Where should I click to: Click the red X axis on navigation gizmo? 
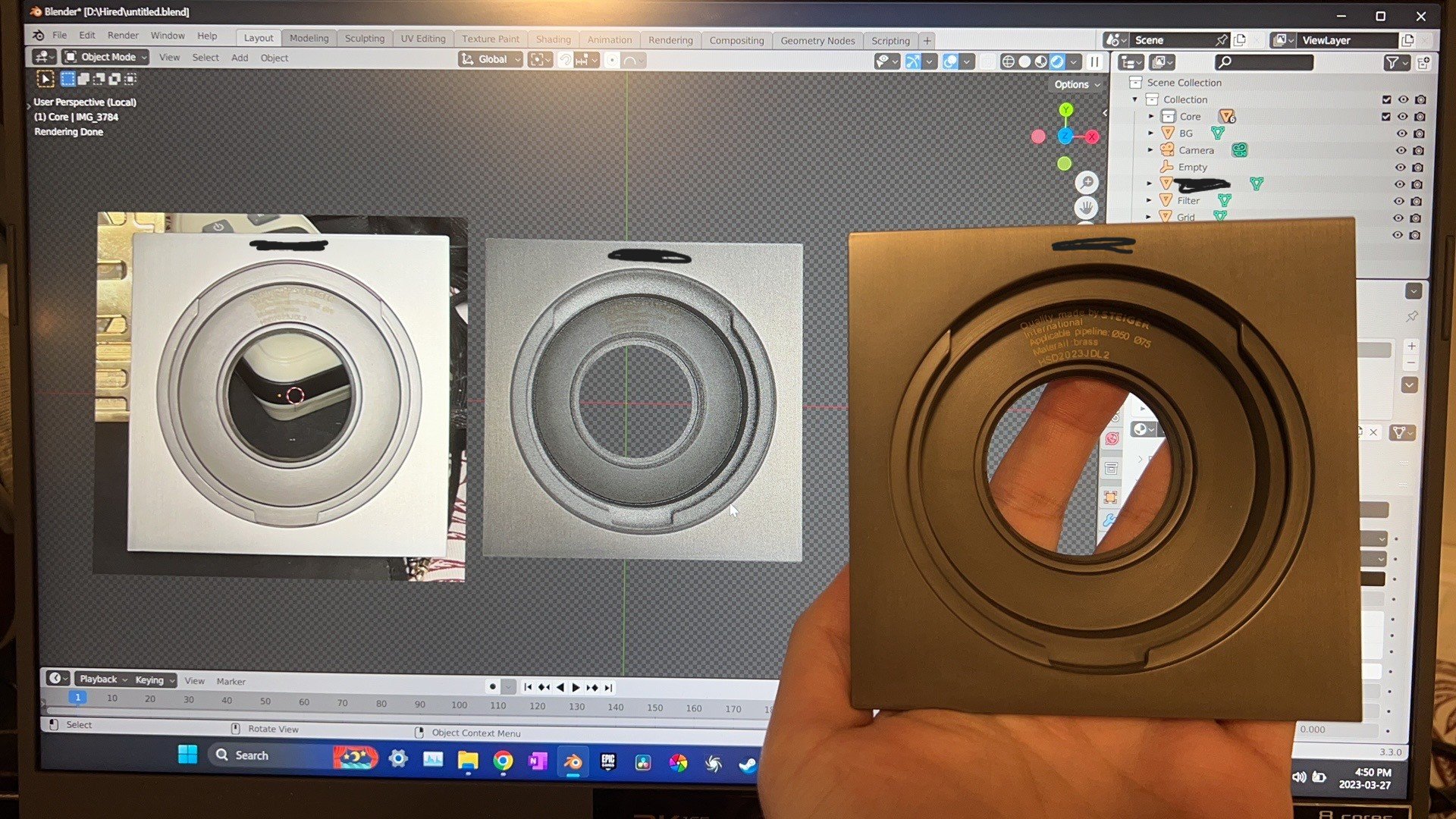click(x=1091, y=136)
